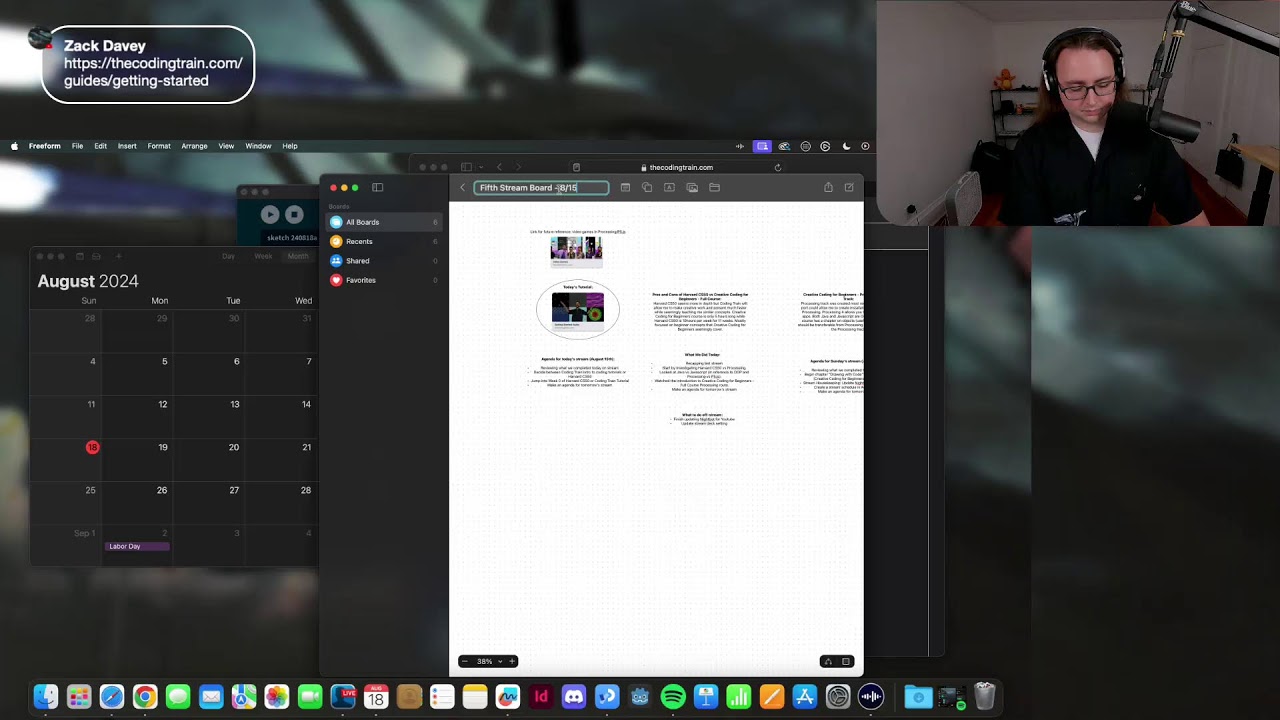Image resolution: width=1280 pixels, height=720 pixels.
Task: Open the 38% zoom level dropdown
Action: point(489,661)
